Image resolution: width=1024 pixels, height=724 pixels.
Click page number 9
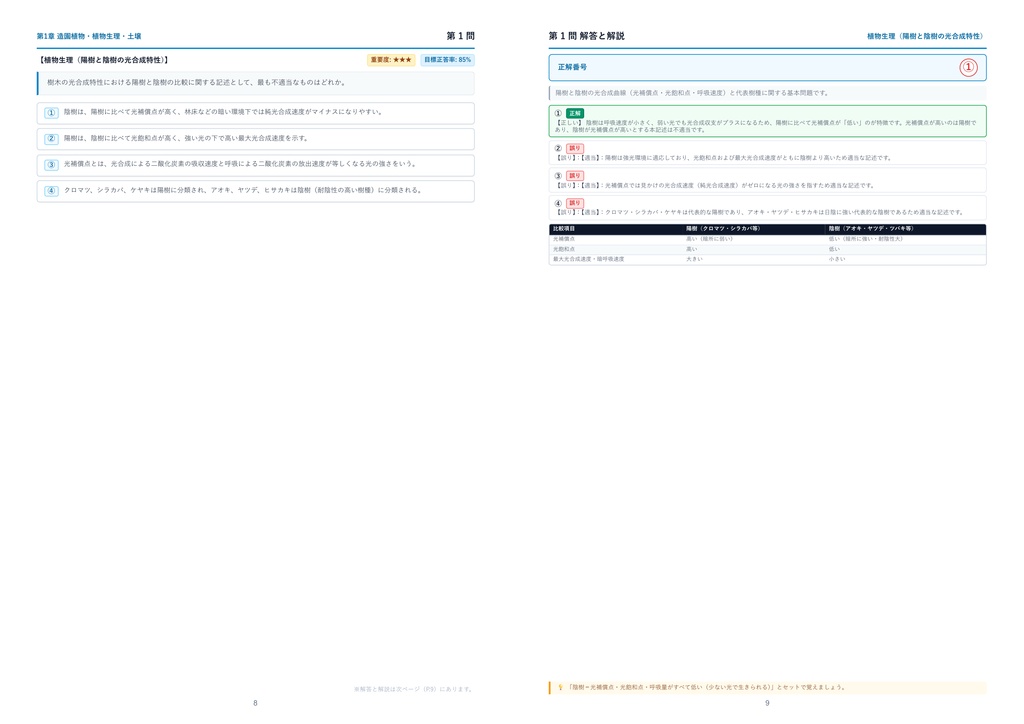click(767, 703)
